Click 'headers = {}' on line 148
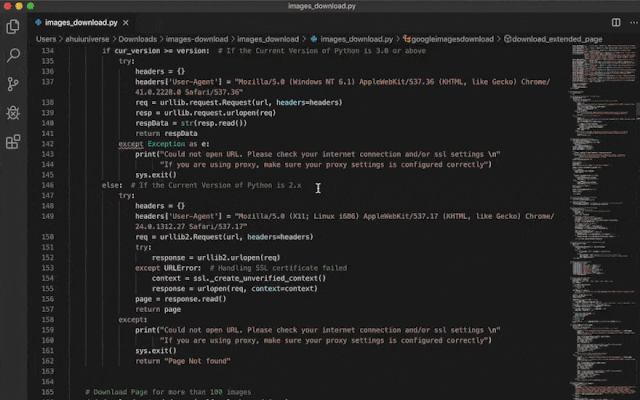640x400 pixels. coord(160,206)
